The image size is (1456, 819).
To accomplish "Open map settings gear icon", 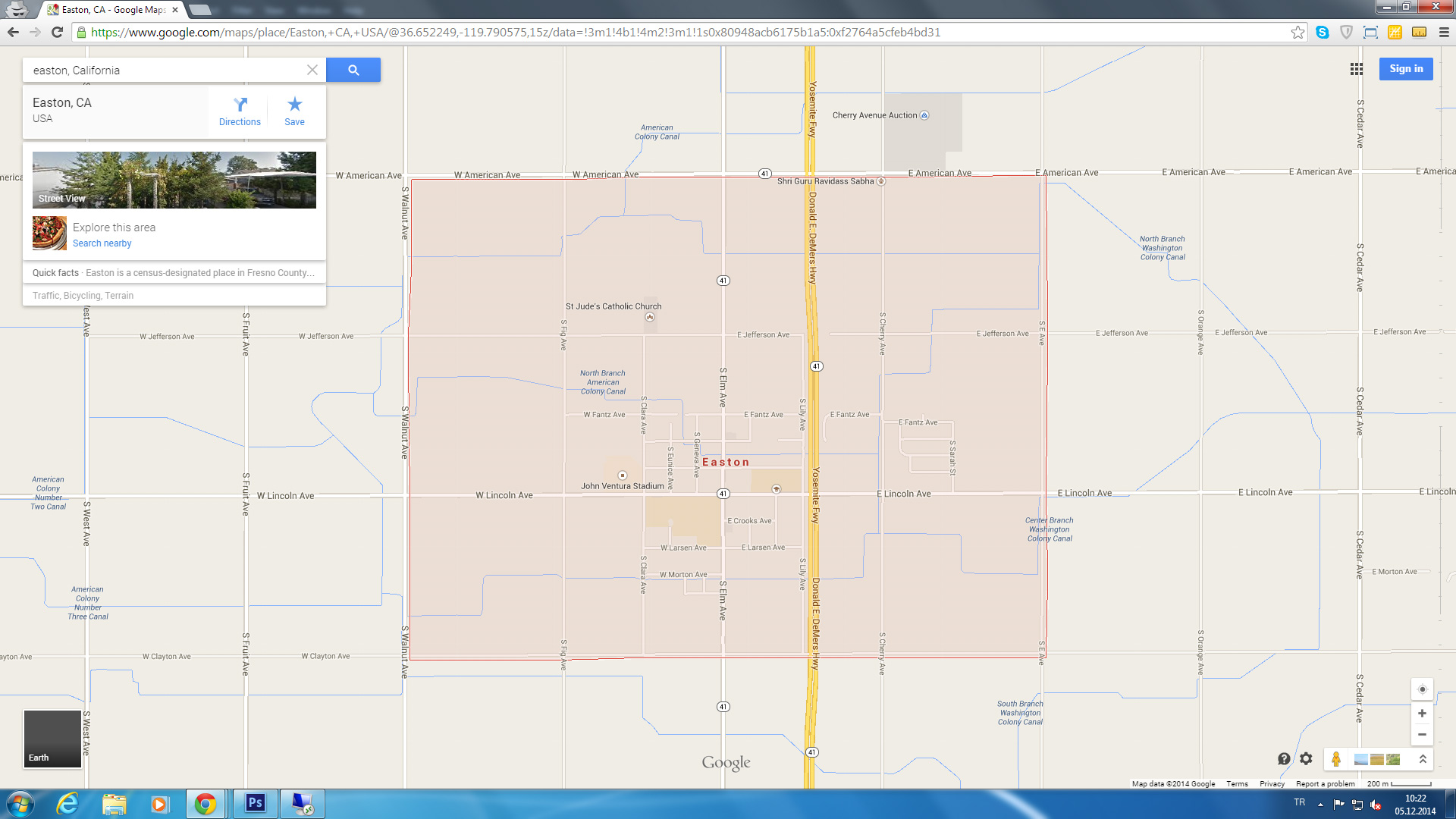I will (x=1306, y=758).
